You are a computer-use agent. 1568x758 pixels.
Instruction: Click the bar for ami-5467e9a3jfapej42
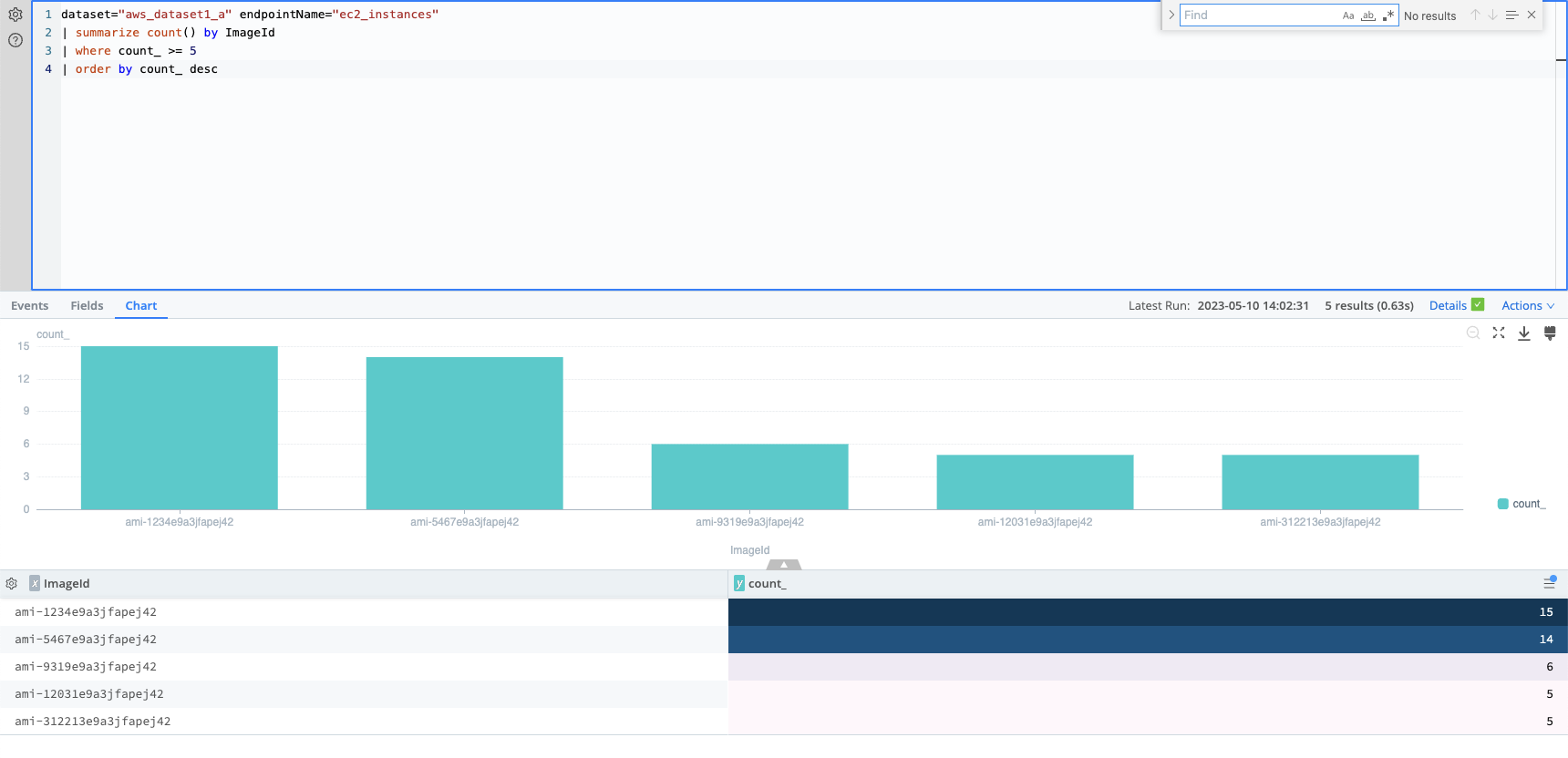(x=465, y=433)
